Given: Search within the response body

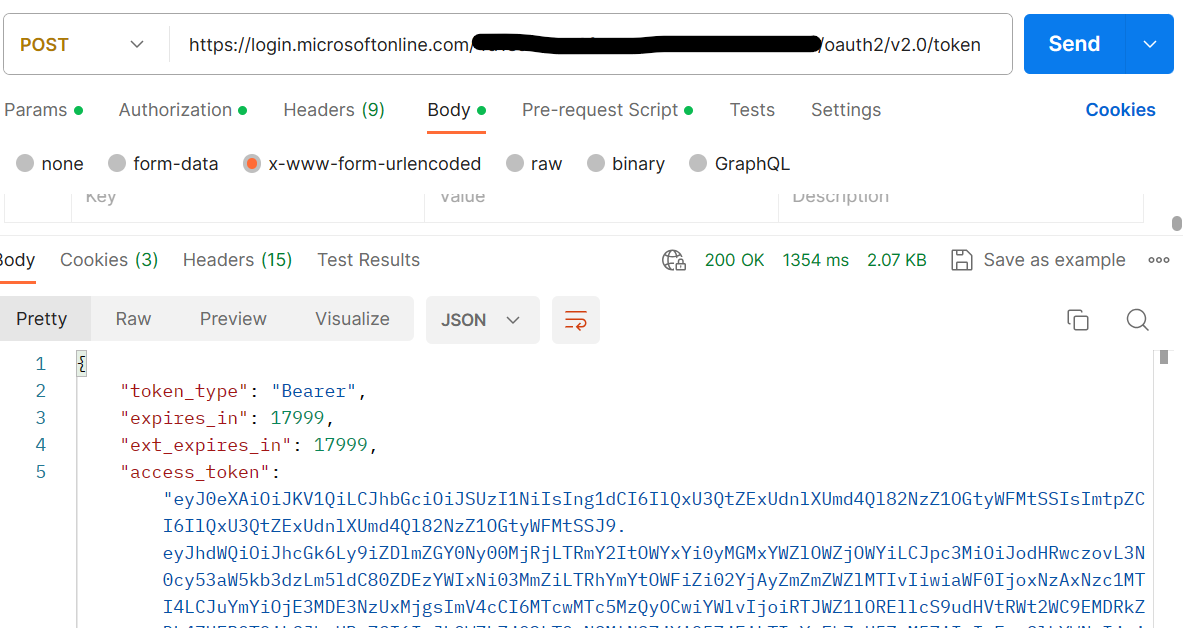Looking at the screenshot, I should tap(1137, 320).
